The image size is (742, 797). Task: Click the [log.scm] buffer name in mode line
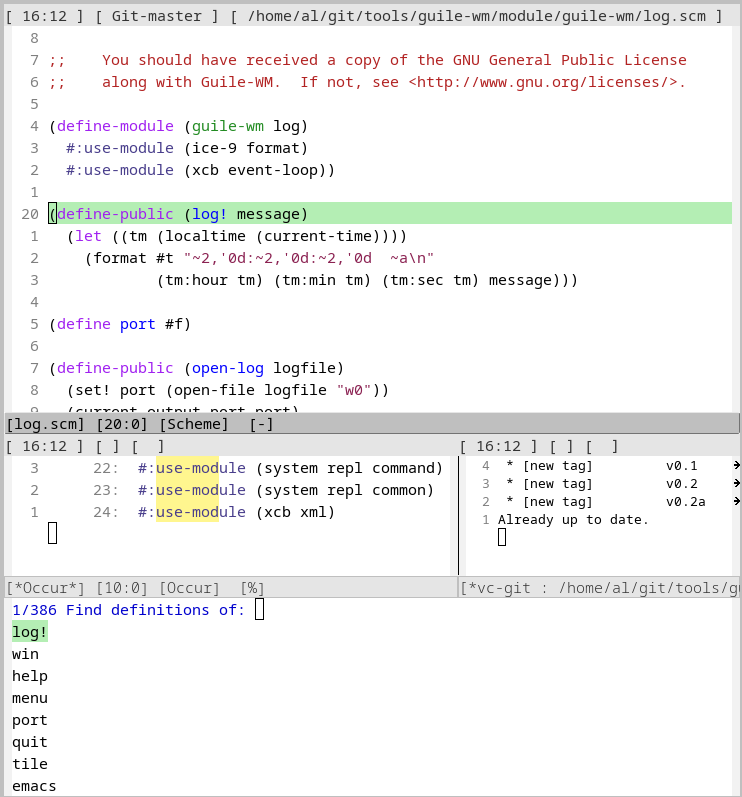click(45, 424)
